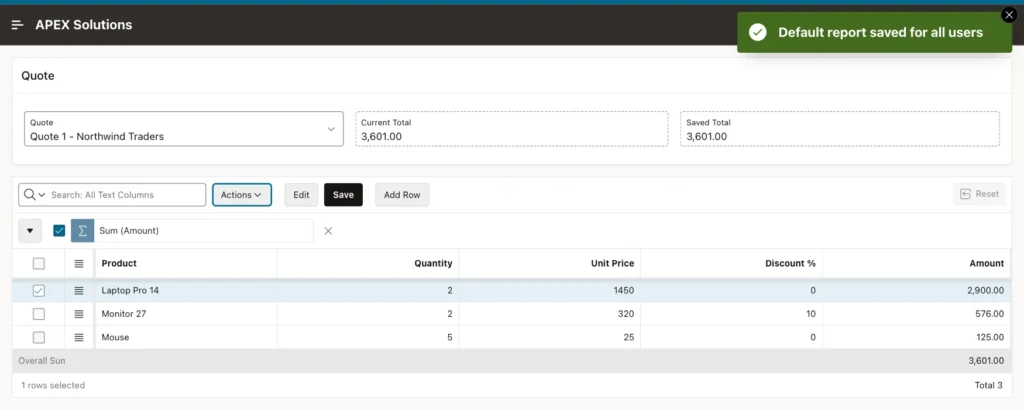Click the Laptop Pro 14 product cell
The height and width of the screenshot is (410, 1024).
click(185, 291)
